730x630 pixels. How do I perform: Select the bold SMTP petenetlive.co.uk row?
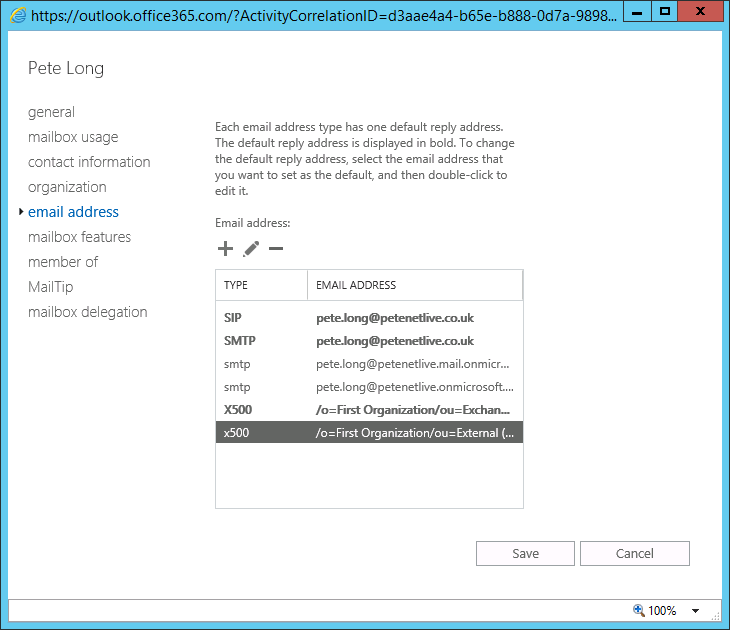[369, 341]
